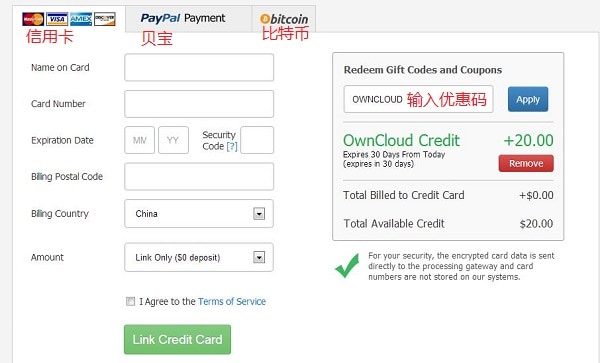
Task: Switch to the bitcoin tab
Action: pos(284,19)
